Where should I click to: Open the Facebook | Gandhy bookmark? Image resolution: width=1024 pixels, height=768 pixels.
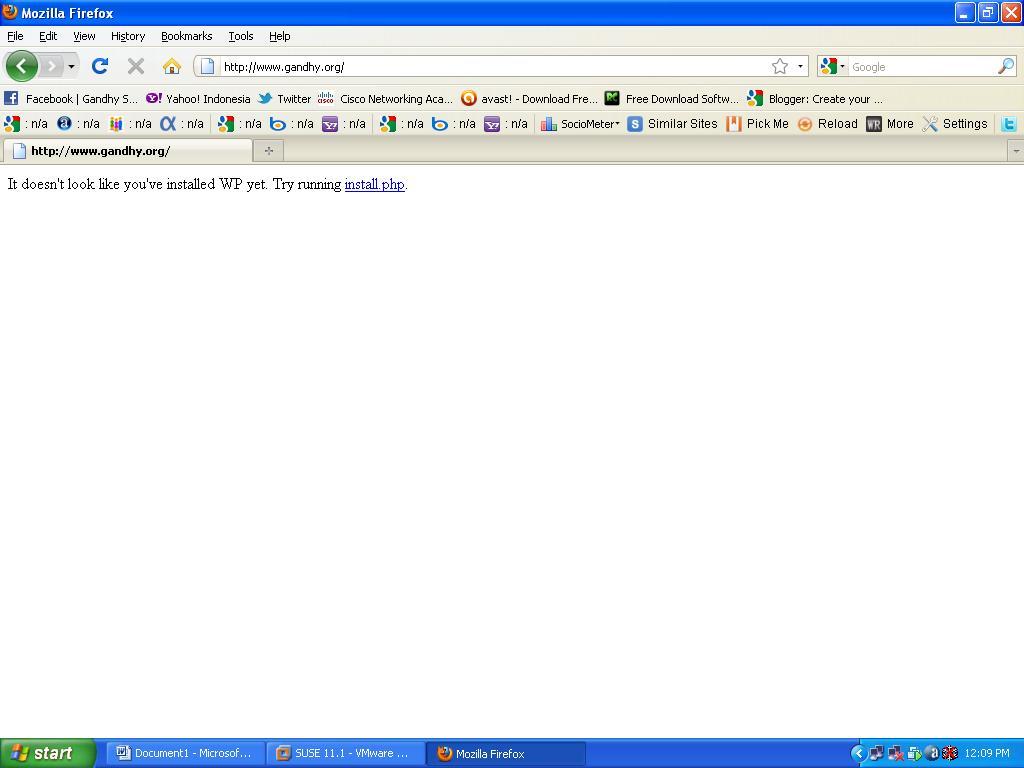tap(71, 99)
